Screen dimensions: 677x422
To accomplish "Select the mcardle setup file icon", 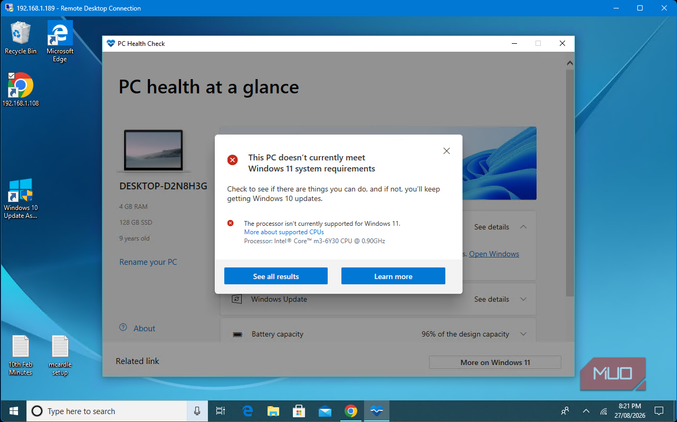I will click(60, 355).
